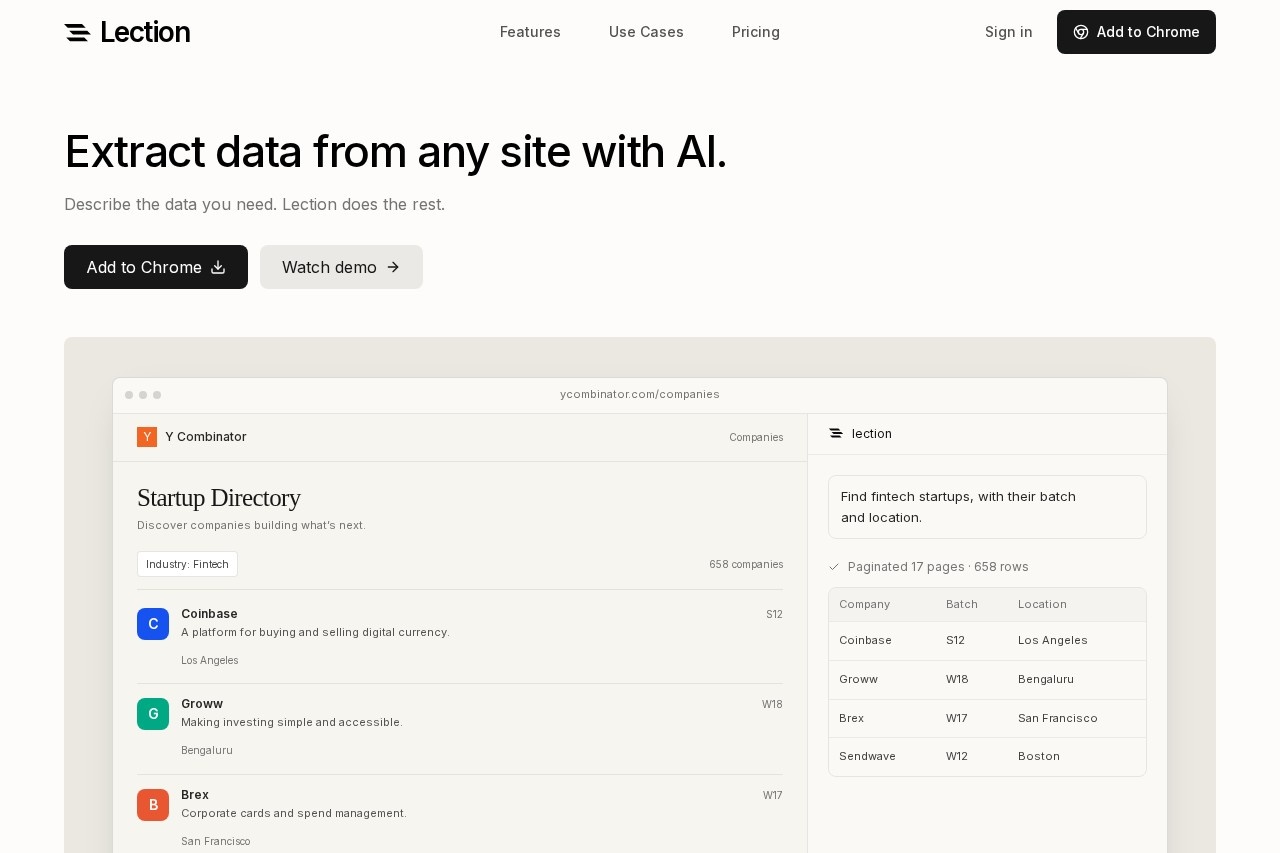The image size is (1280, 853).
Task: Select the Groww name in the directory list
Action: tap(202, 704)
